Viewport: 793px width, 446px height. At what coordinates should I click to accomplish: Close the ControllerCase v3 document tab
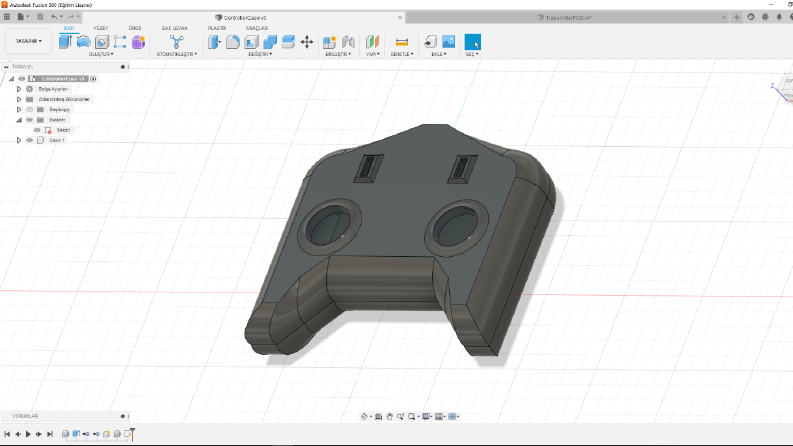[x=400, y=17]
